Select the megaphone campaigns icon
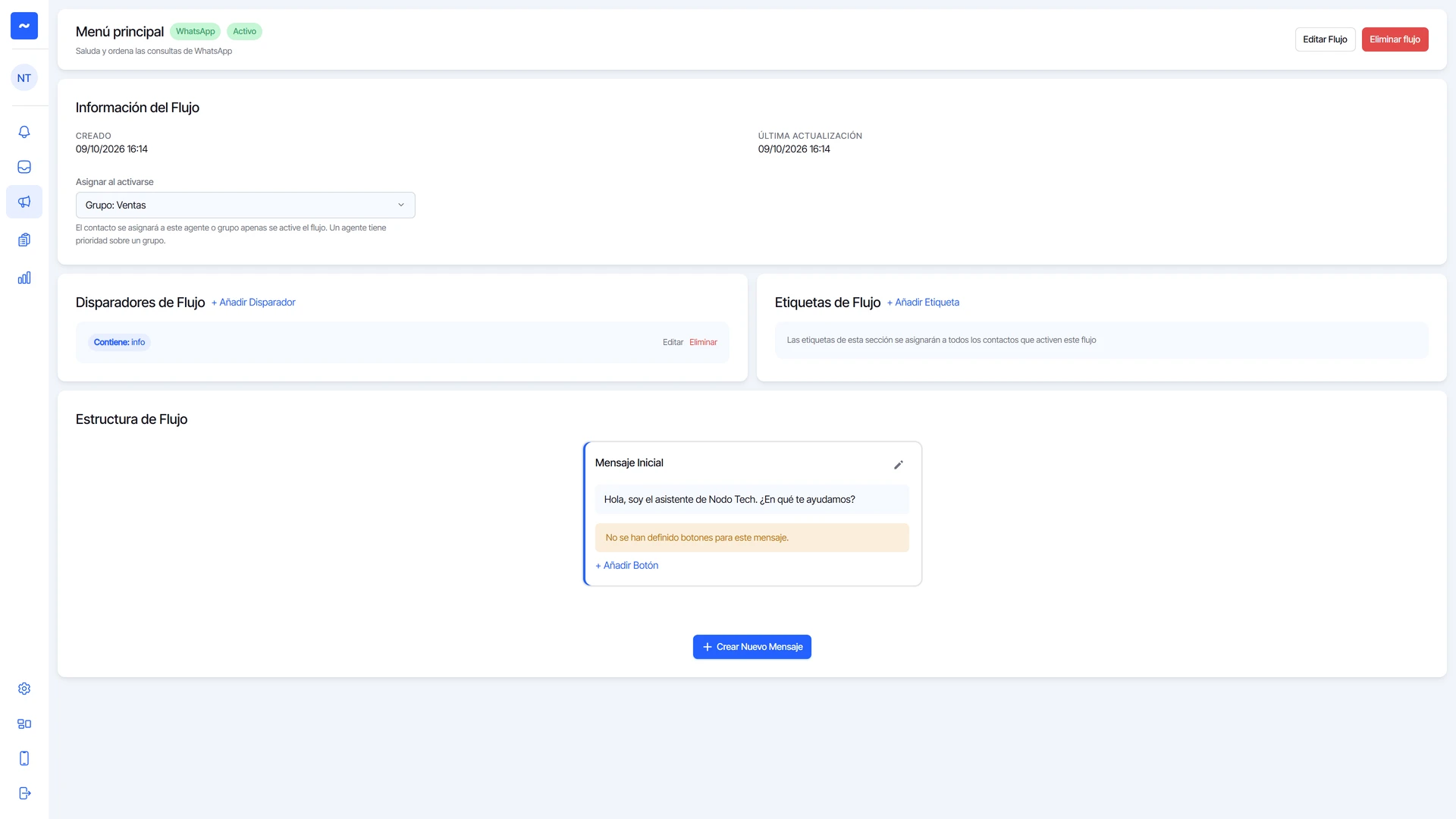Screen dimensions: 1456x819 point(24,202)
